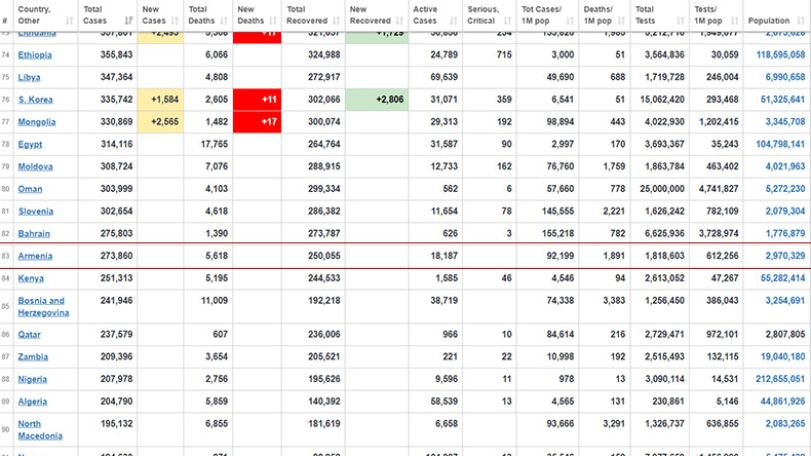Click the # rank column header
This screenshot has width=811, height=456.
click(x=5, y=21)
